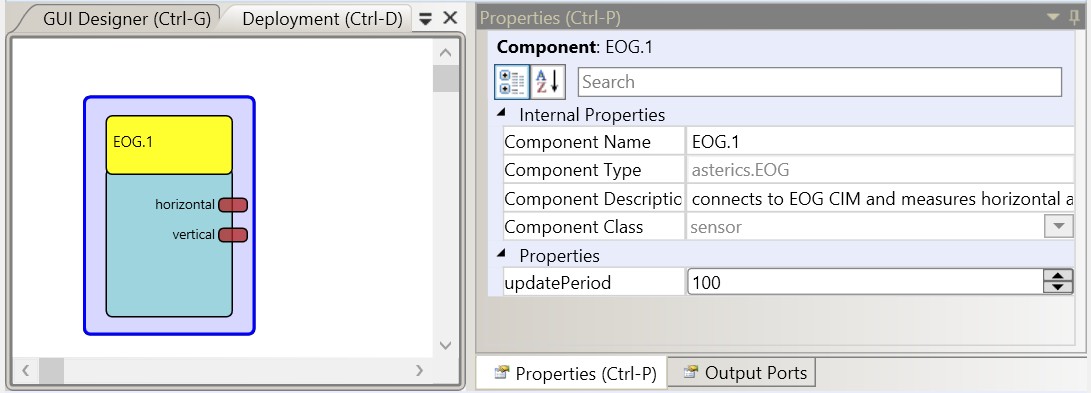The width and height of the screenshot is (1091, 393).
Task: Click the vertical port label
Action: pyautogui.click(x=193, y=235)
